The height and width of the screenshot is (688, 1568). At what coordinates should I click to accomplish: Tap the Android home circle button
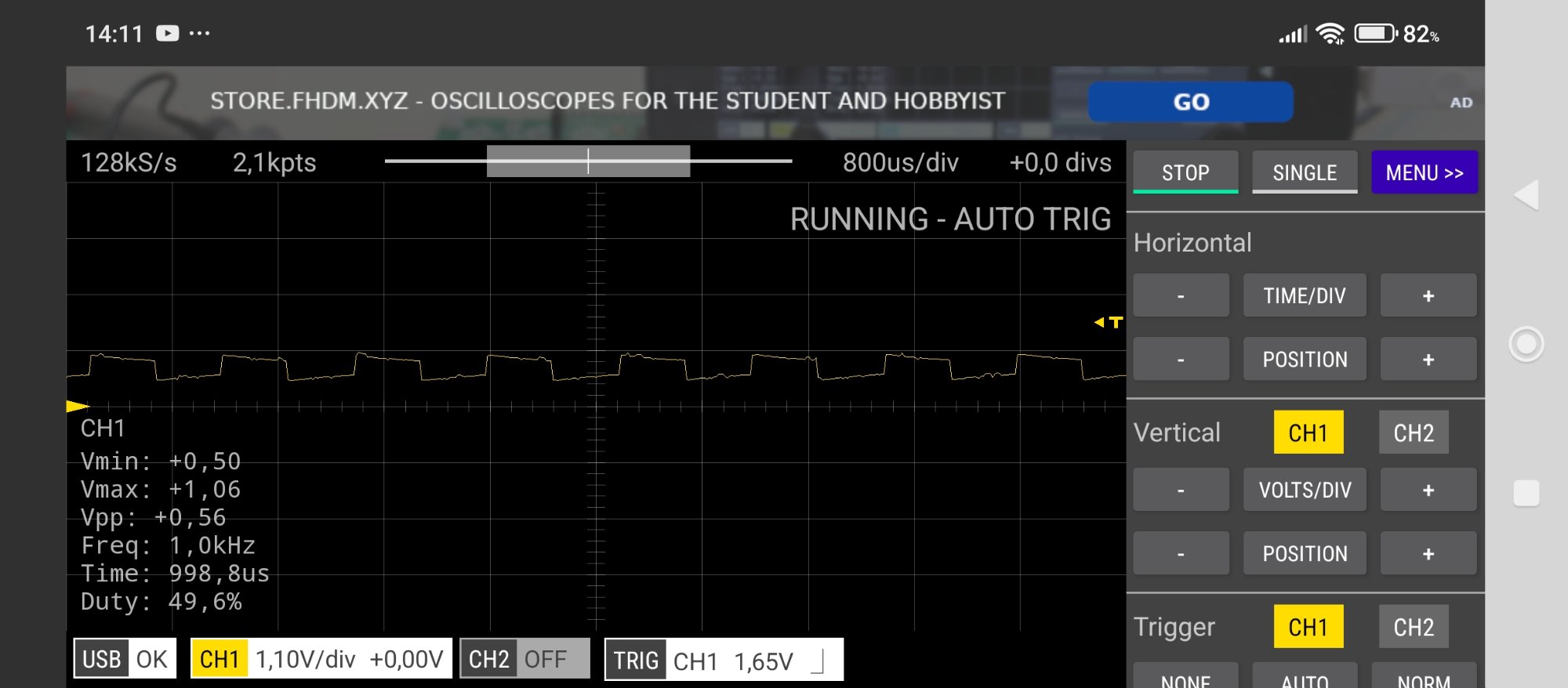pyautogui.click(x=1526, y=344)
